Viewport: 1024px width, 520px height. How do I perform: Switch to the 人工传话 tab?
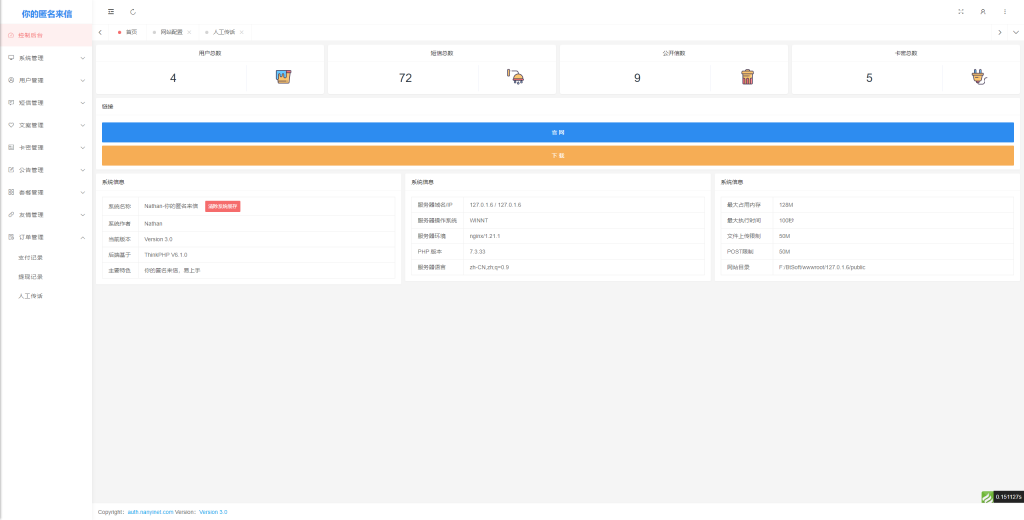point(223,32)
